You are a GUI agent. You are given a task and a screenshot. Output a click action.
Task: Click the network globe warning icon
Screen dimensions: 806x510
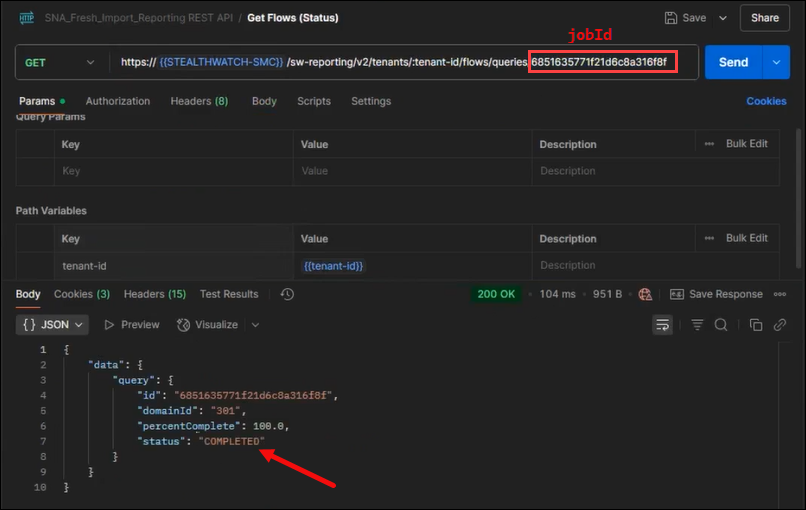pos(645,294)
